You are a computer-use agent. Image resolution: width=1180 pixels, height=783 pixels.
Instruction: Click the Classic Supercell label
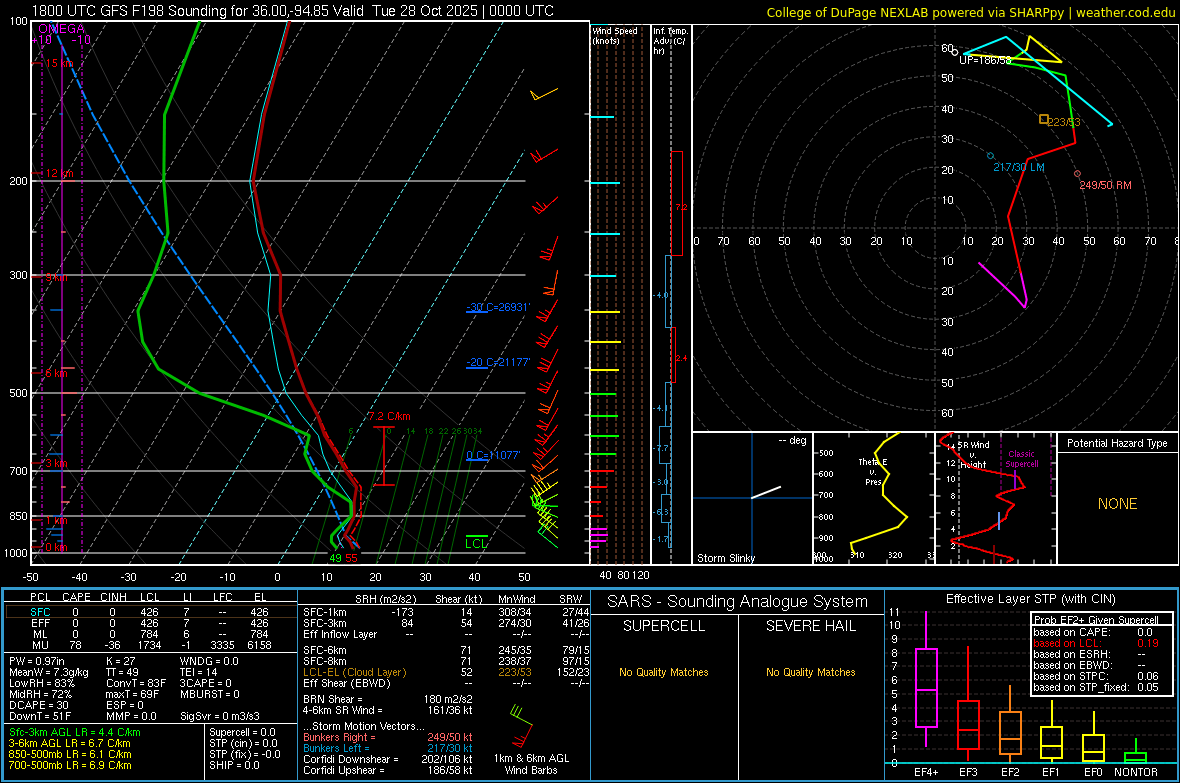[x=1021, y=459]
